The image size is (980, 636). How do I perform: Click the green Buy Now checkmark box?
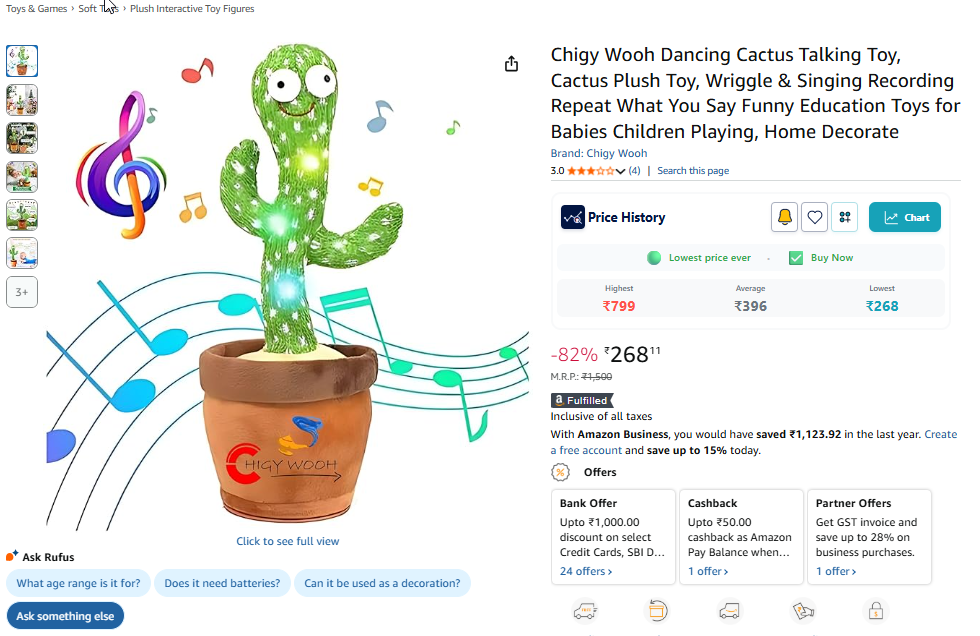[796, 258]
